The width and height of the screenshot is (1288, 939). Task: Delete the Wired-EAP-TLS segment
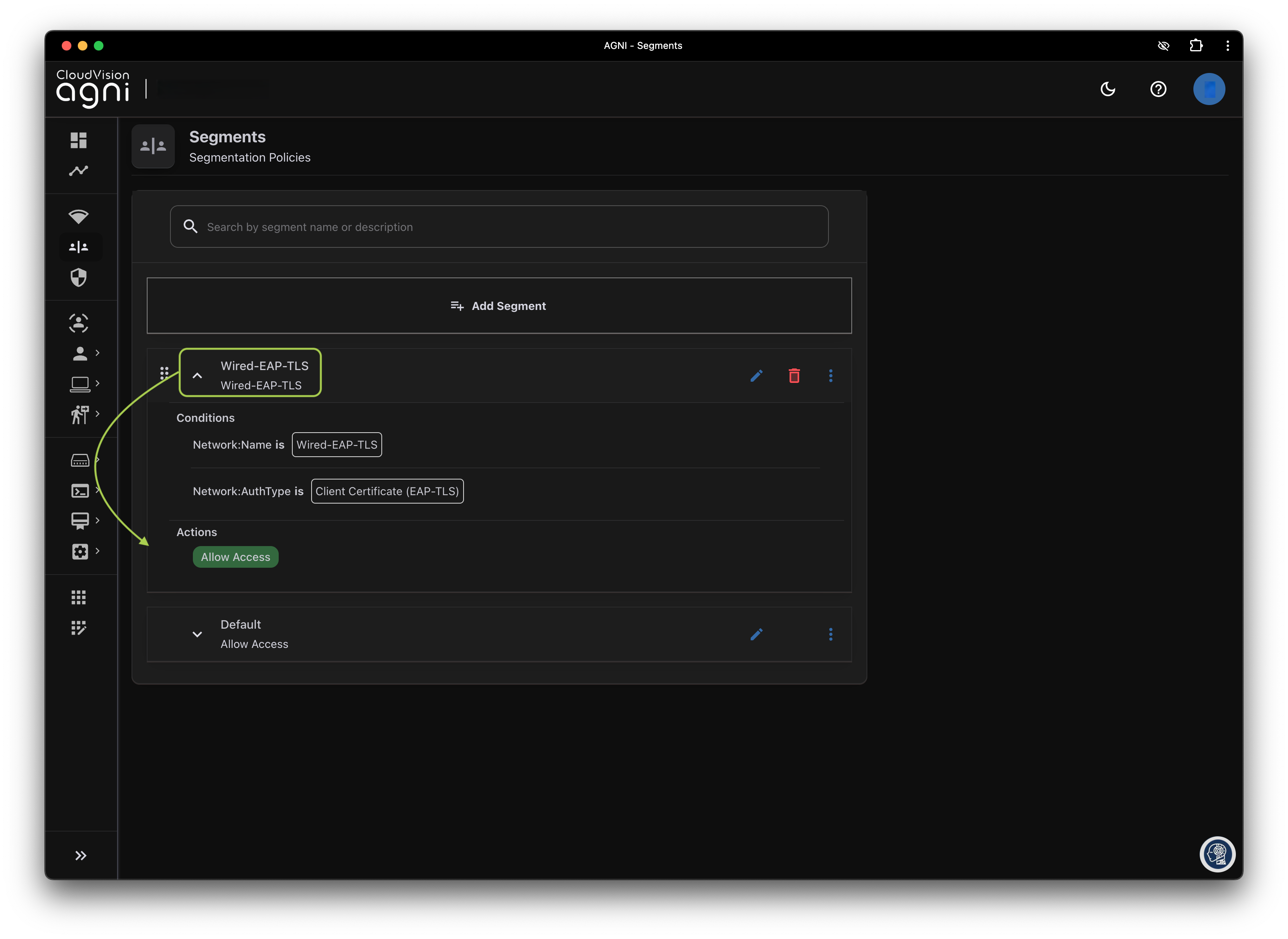point(794,376)
